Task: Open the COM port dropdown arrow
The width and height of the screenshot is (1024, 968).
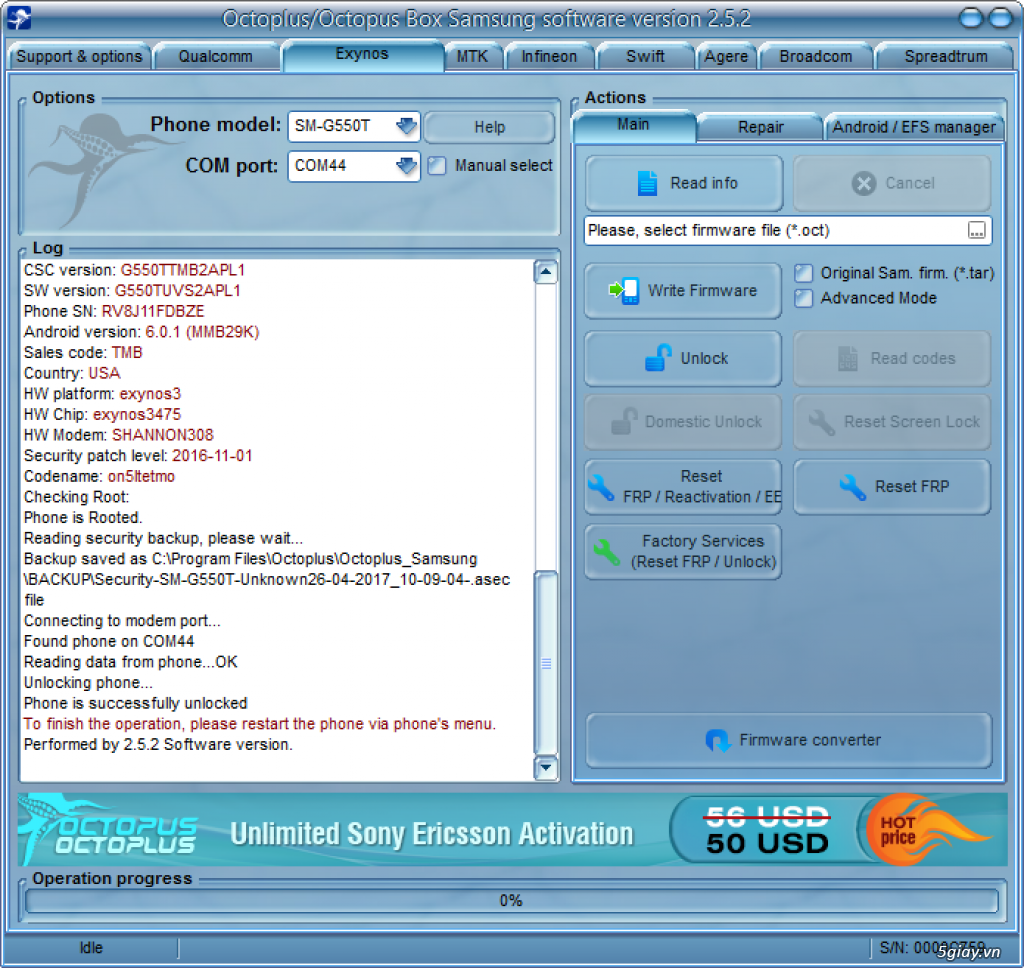Action: coord(406,166)
